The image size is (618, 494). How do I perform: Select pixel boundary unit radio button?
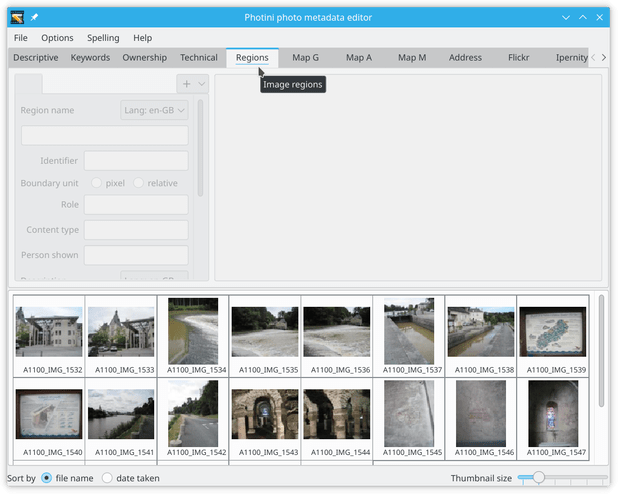click(96, 183)
